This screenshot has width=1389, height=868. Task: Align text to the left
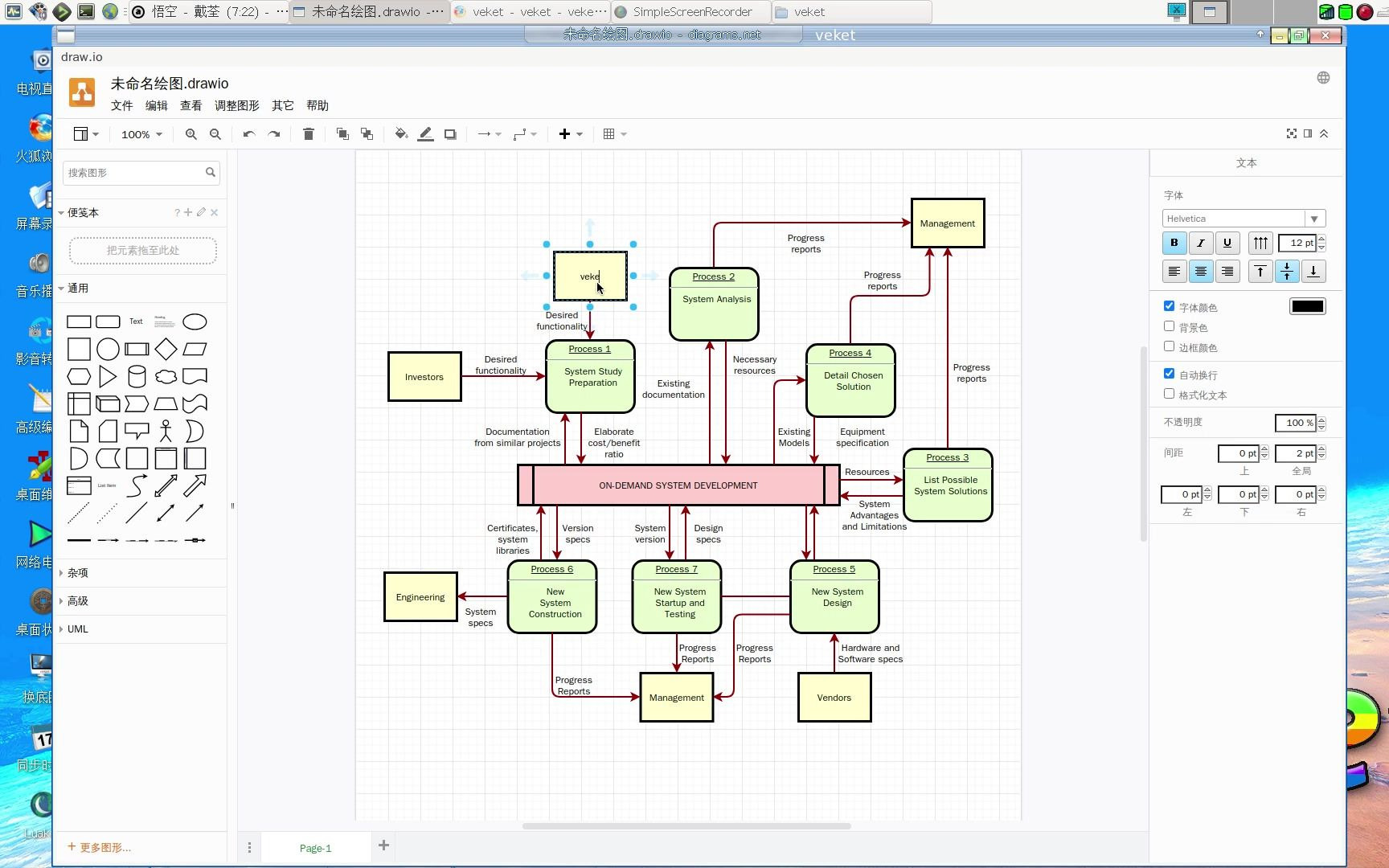pos(1174,272)
